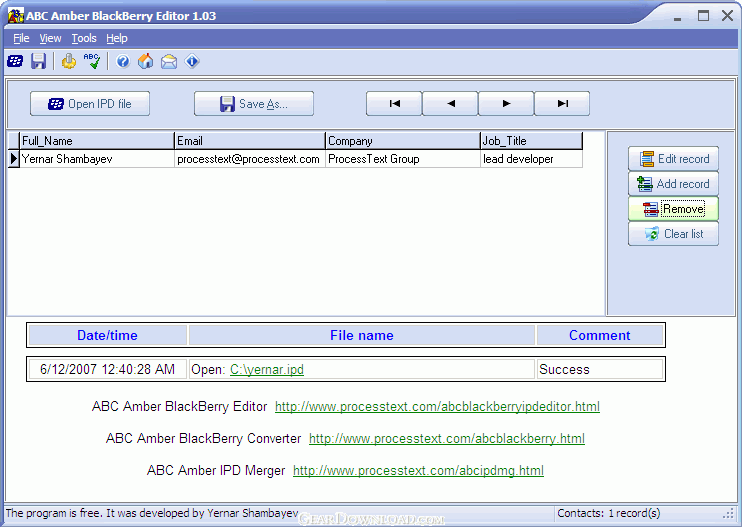Click the Contacts: 1 record(s) status text
Image resolution: width=742 pixels, height=527 pixels.
coord(609,513)
